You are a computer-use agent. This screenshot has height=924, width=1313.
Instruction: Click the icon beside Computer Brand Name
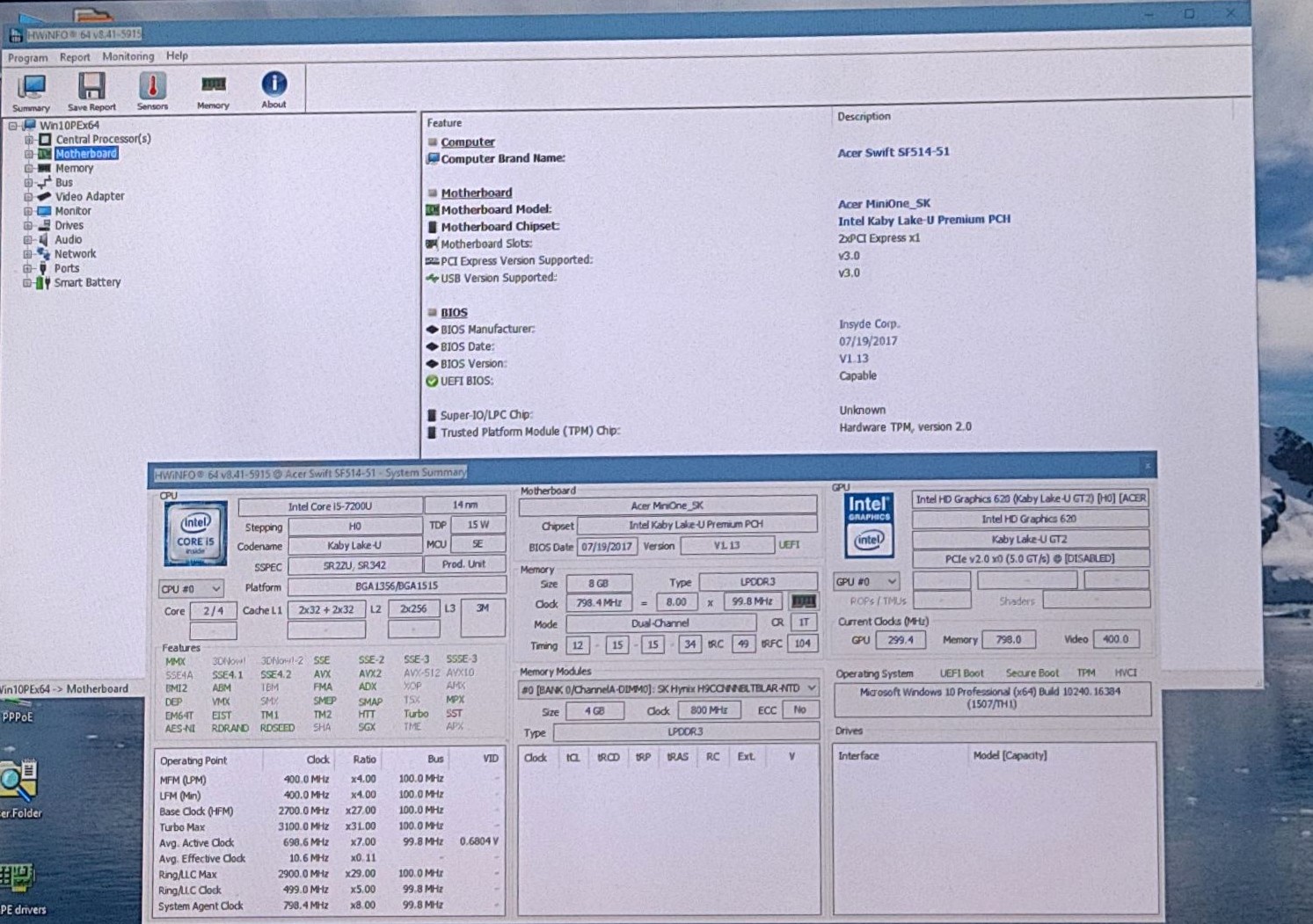pos(433,158)
